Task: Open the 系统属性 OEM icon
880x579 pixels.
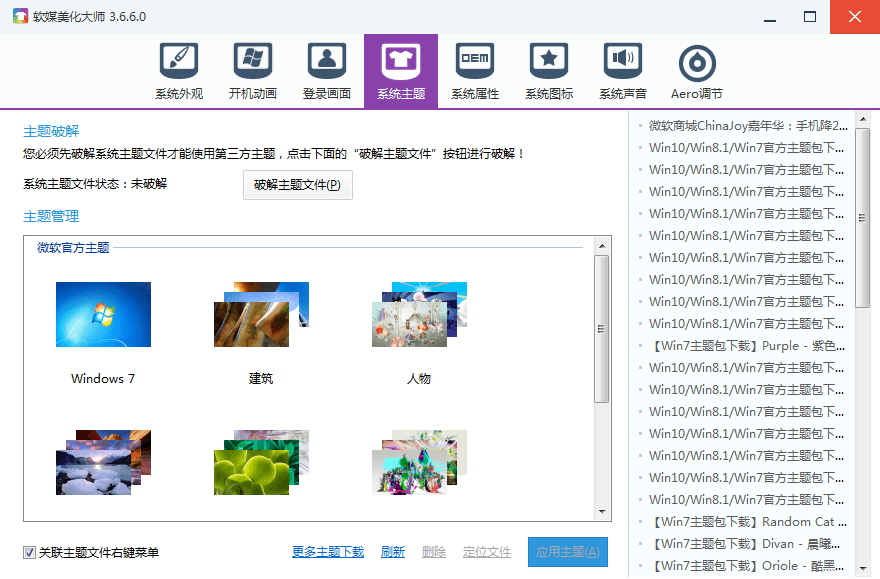Action: click(x=475, y=63)
